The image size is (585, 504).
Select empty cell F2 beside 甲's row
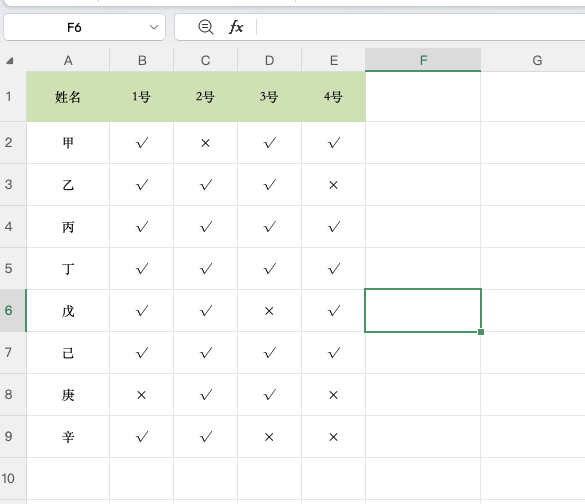423,143
